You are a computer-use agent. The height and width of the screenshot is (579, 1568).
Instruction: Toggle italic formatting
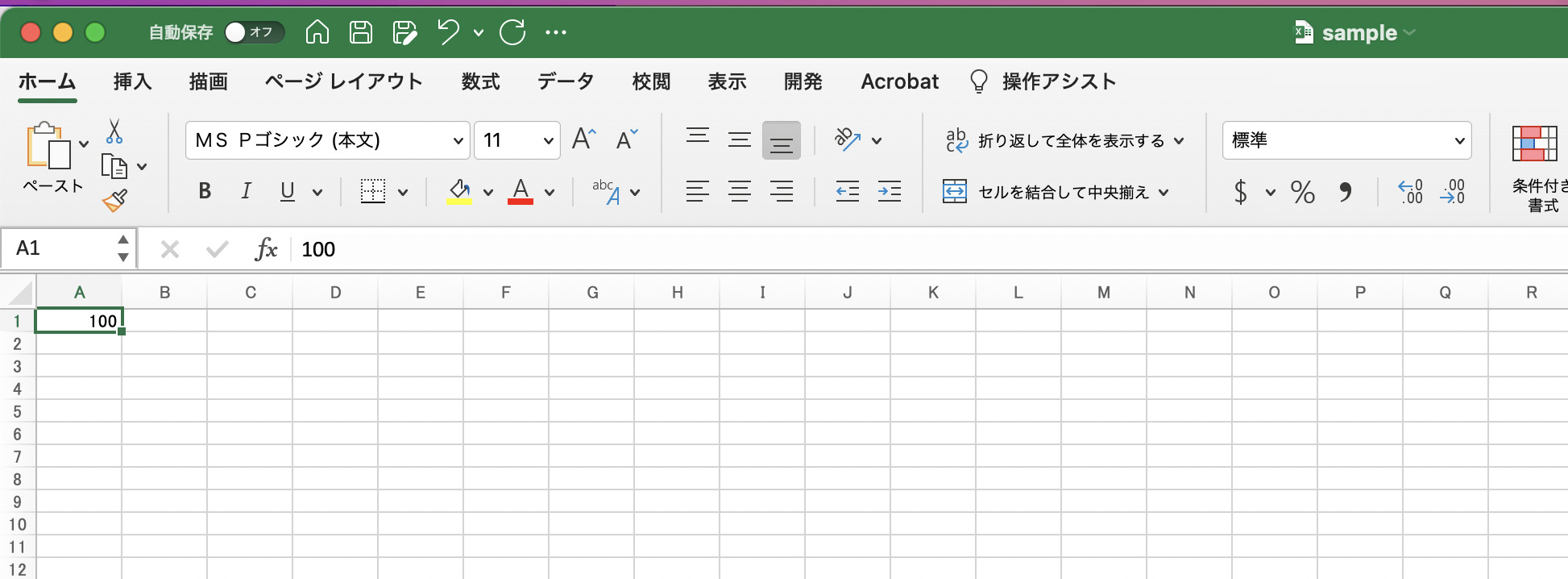246,192
